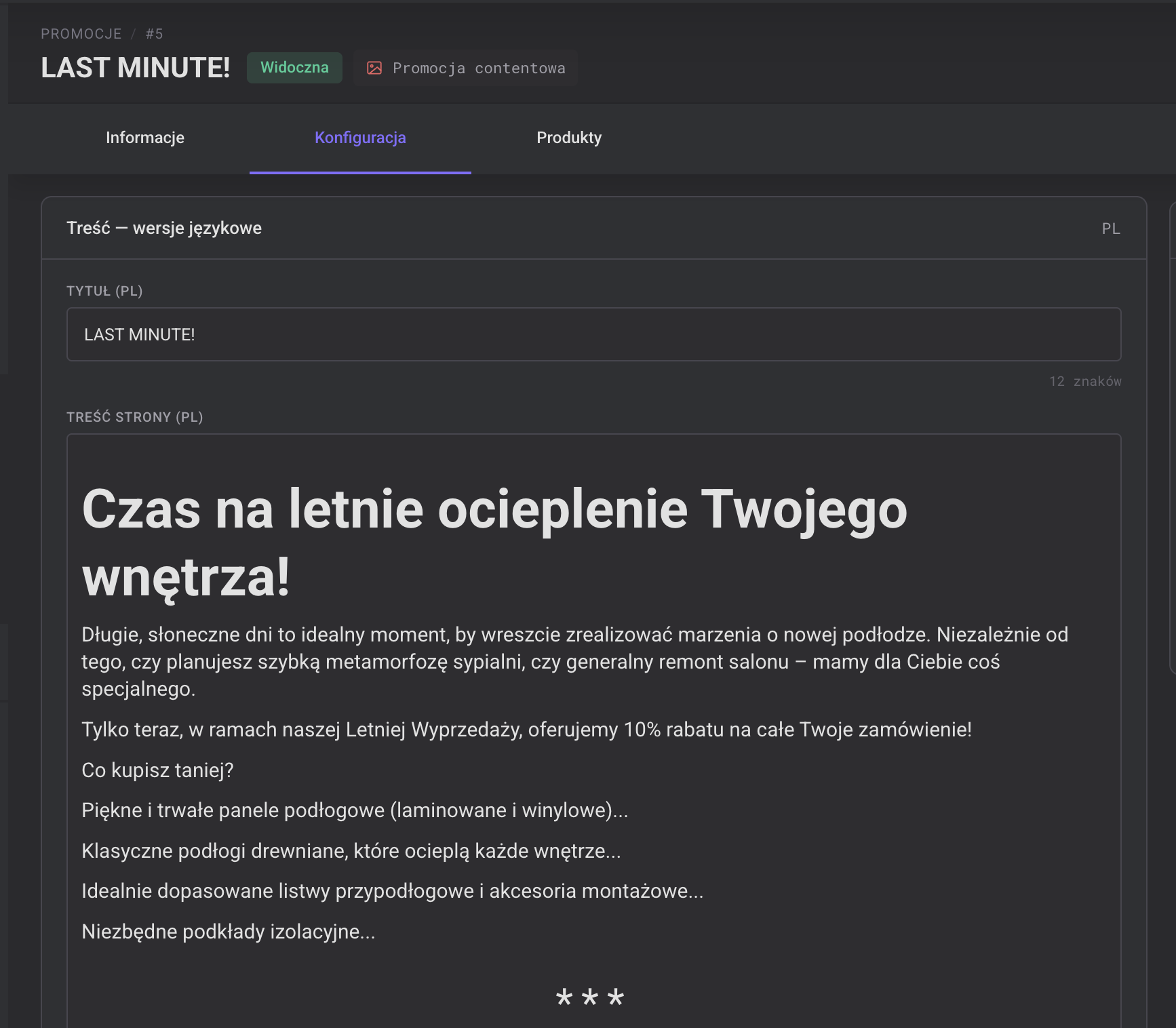Switch to the Produkty tab
Image resolution: width=1176 pixels, height=1028 pixels.
point(569,138)
